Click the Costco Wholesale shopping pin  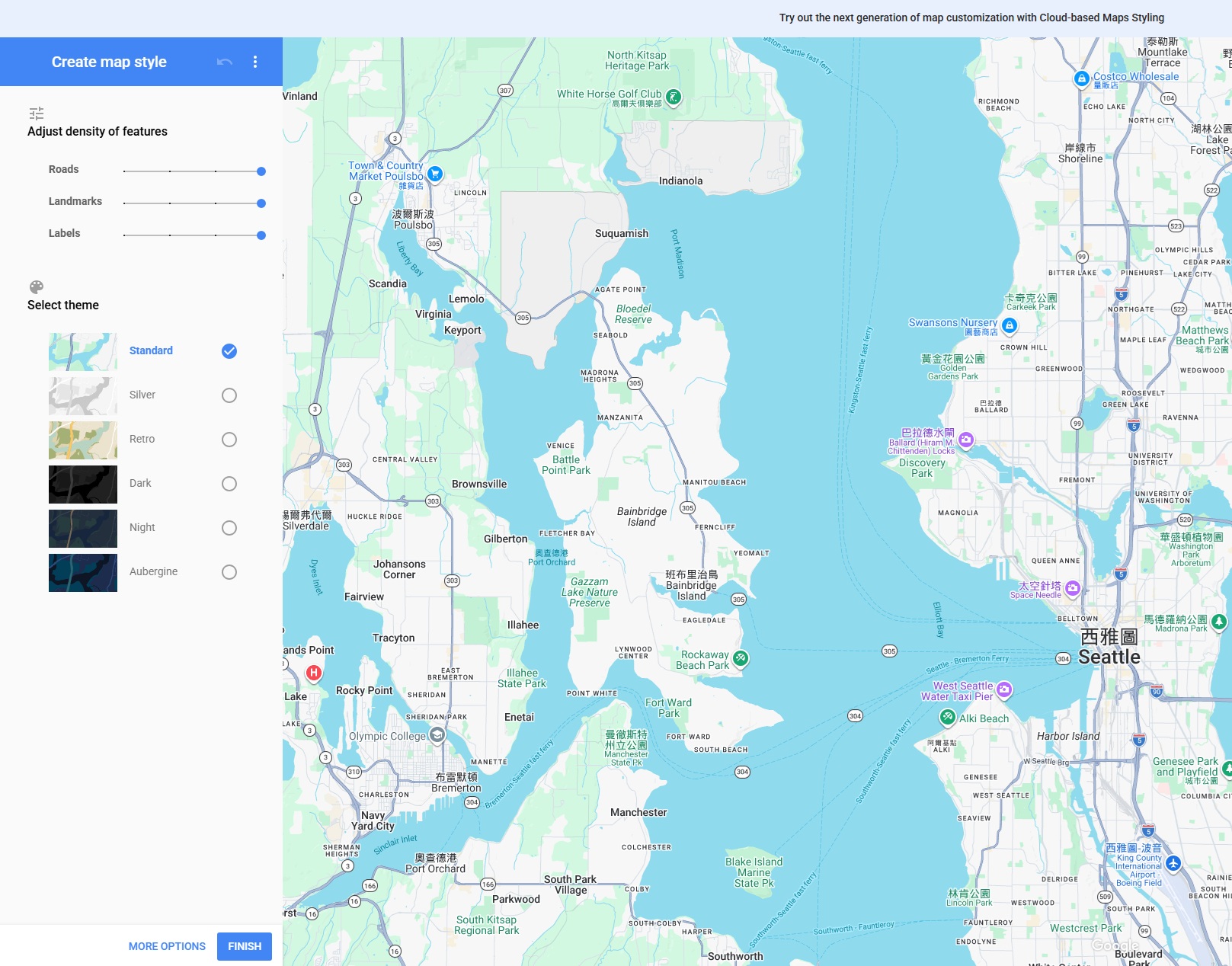1081,78
